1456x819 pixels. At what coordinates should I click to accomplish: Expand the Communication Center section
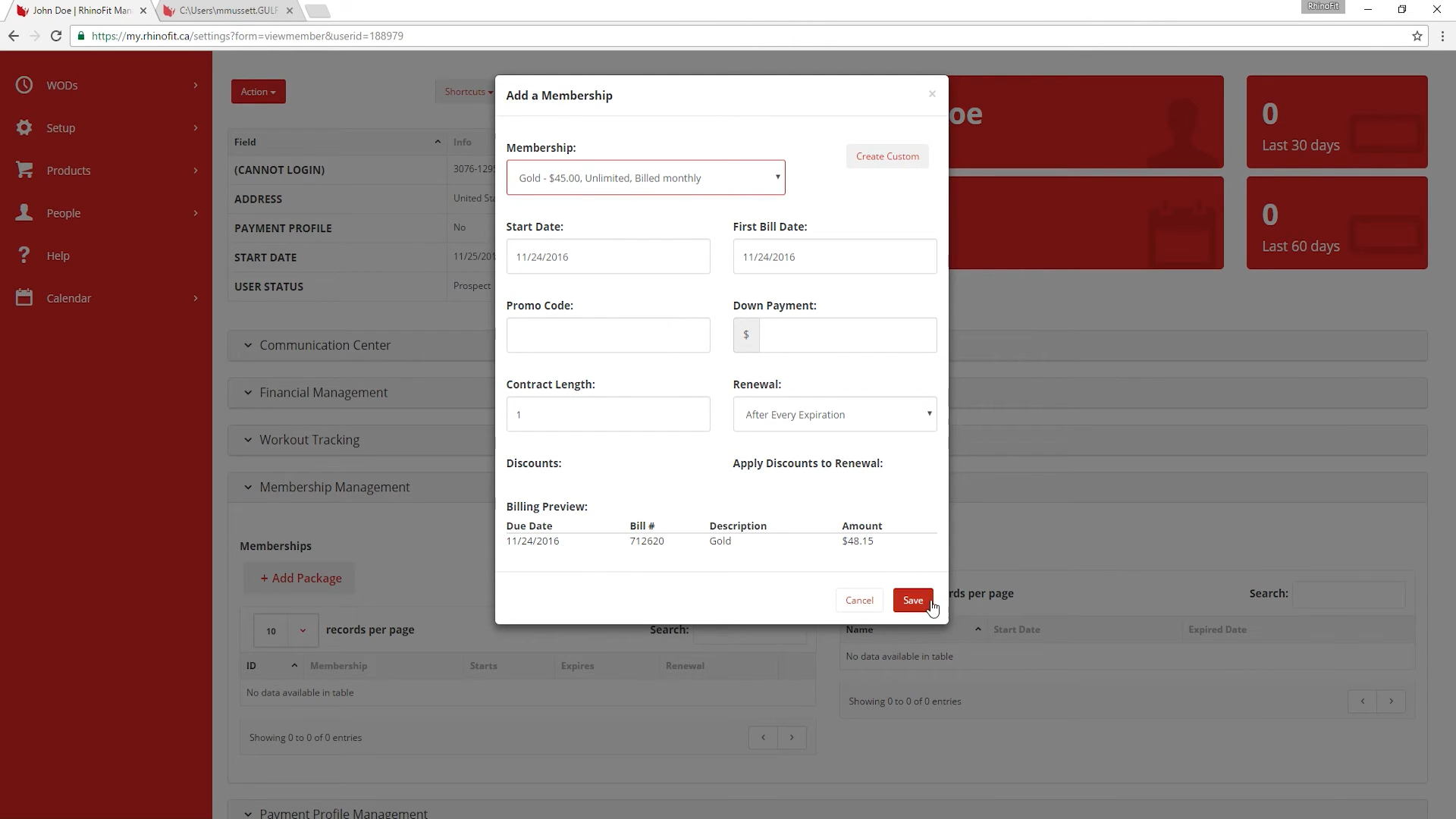point(325,345)
